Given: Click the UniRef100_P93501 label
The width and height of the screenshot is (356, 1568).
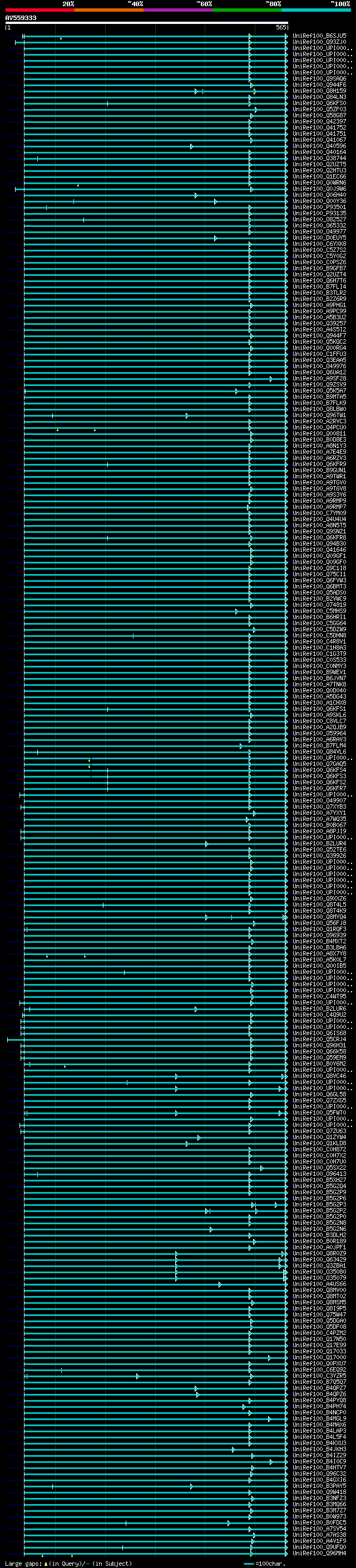Looking at the screenshot, I should (319, 207).
